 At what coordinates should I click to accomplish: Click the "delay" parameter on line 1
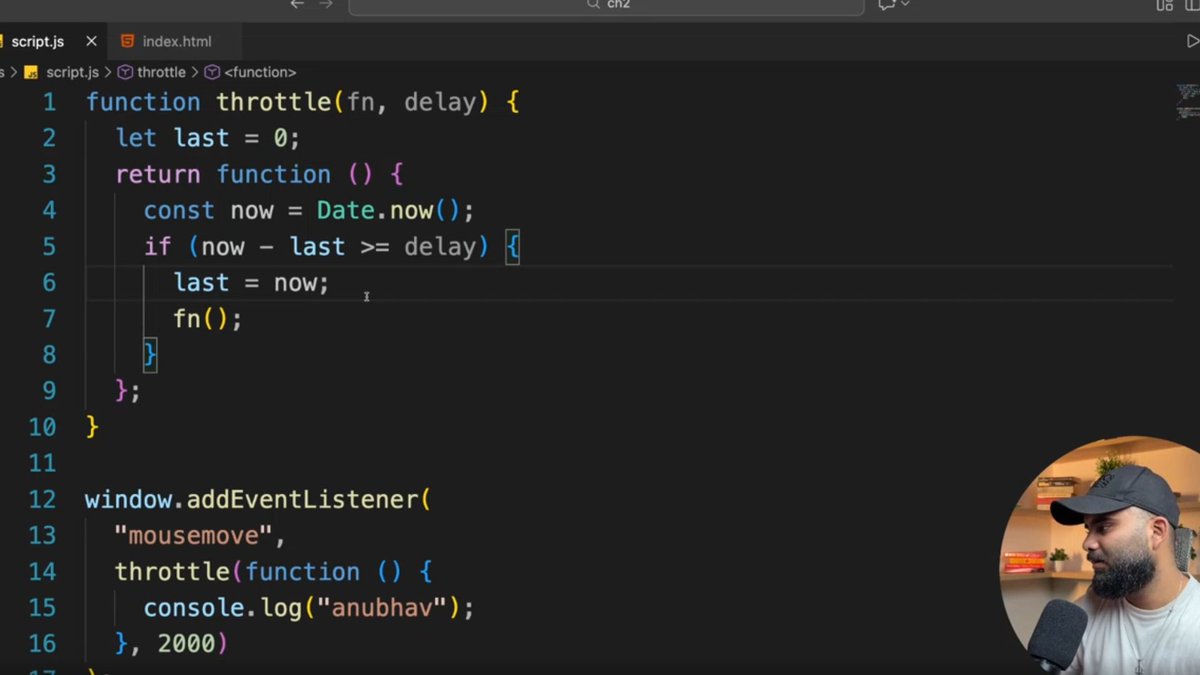coord(440,102)
